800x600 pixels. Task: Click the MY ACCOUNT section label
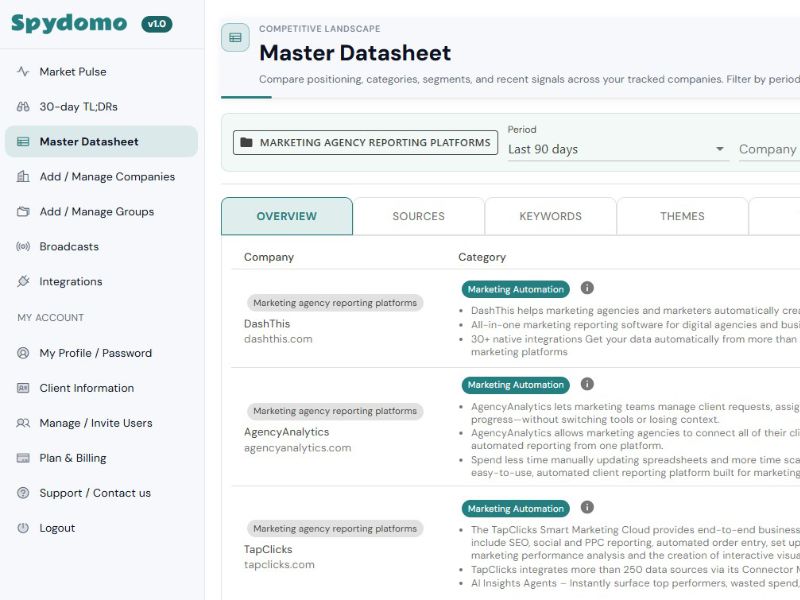click(51, 317)
